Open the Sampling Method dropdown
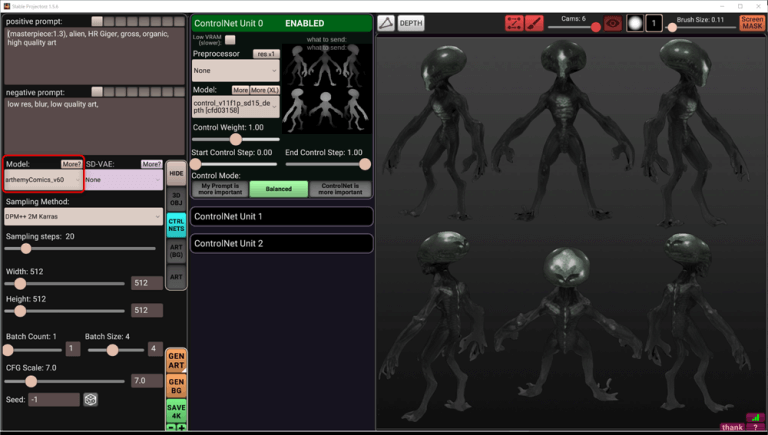 coord(83,216)
